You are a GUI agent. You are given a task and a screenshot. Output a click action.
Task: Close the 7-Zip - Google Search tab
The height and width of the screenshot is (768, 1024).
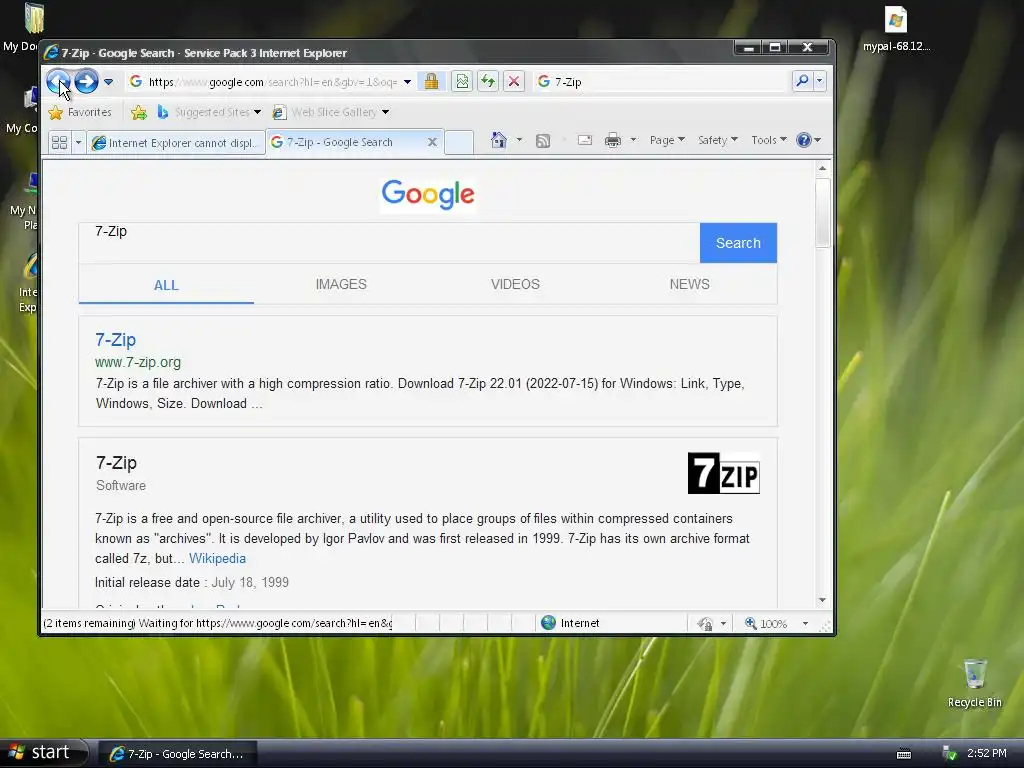click(x=432, y=142)
